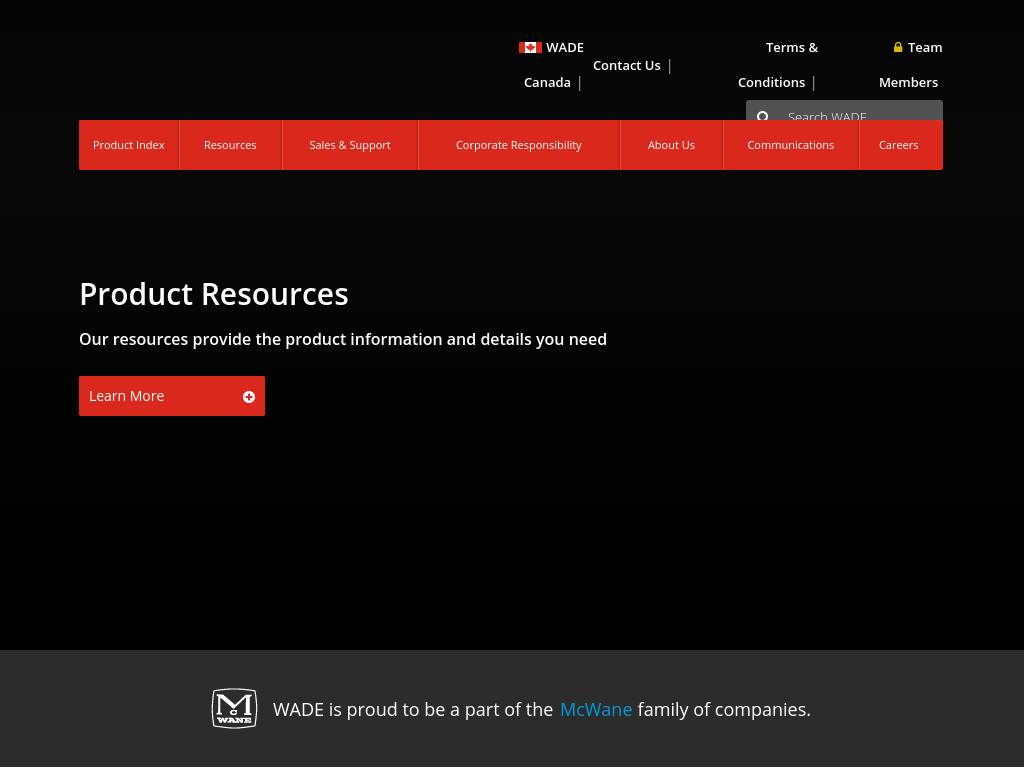Image resolution: width=1024 pixels, height=768 pixels.
Task: Click the plus circle icon in Learn More
Action: tap(249, 397)
